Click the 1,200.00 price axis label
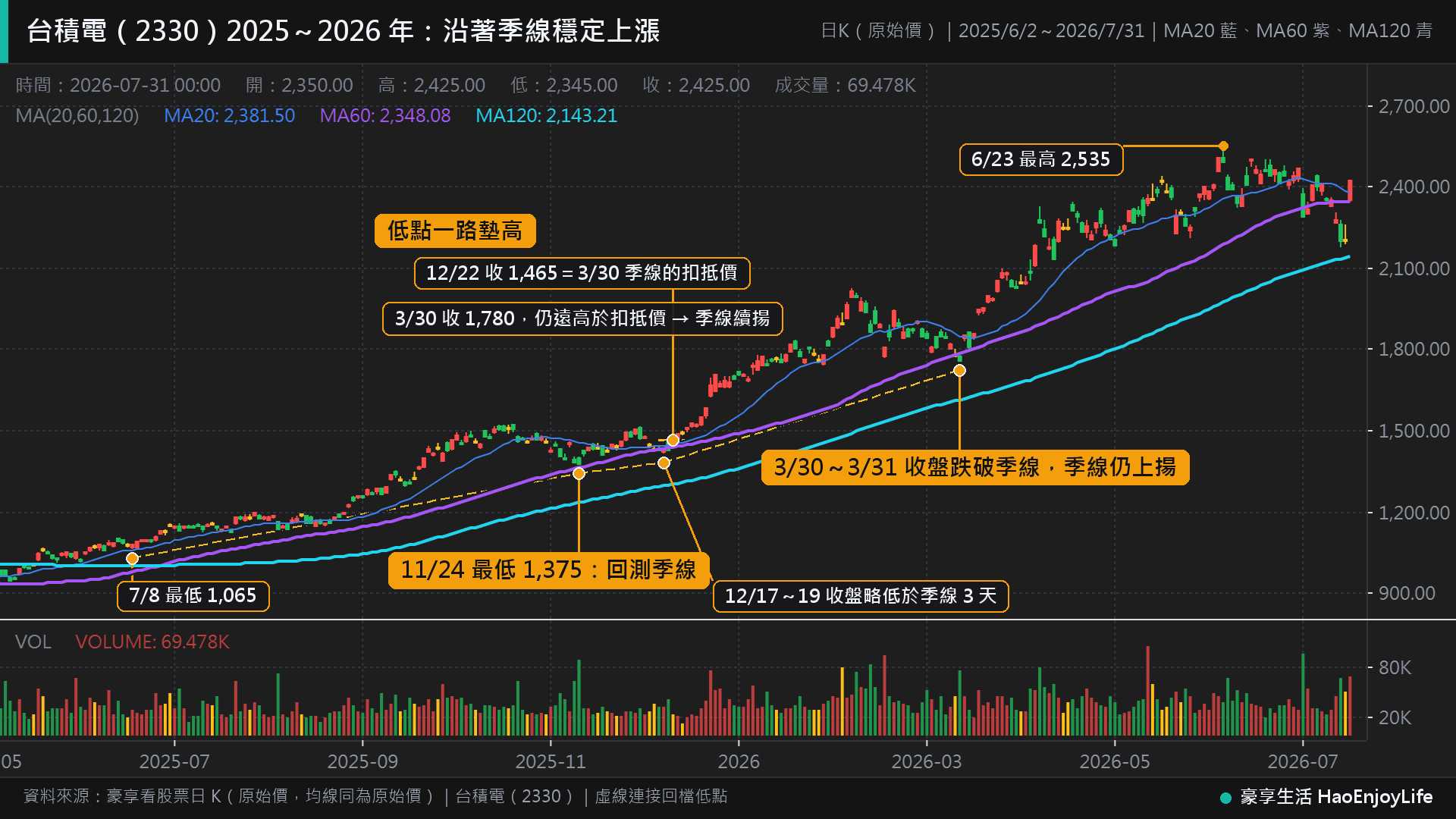This screenshot has height=819, width=1456. pos(1414,513)
